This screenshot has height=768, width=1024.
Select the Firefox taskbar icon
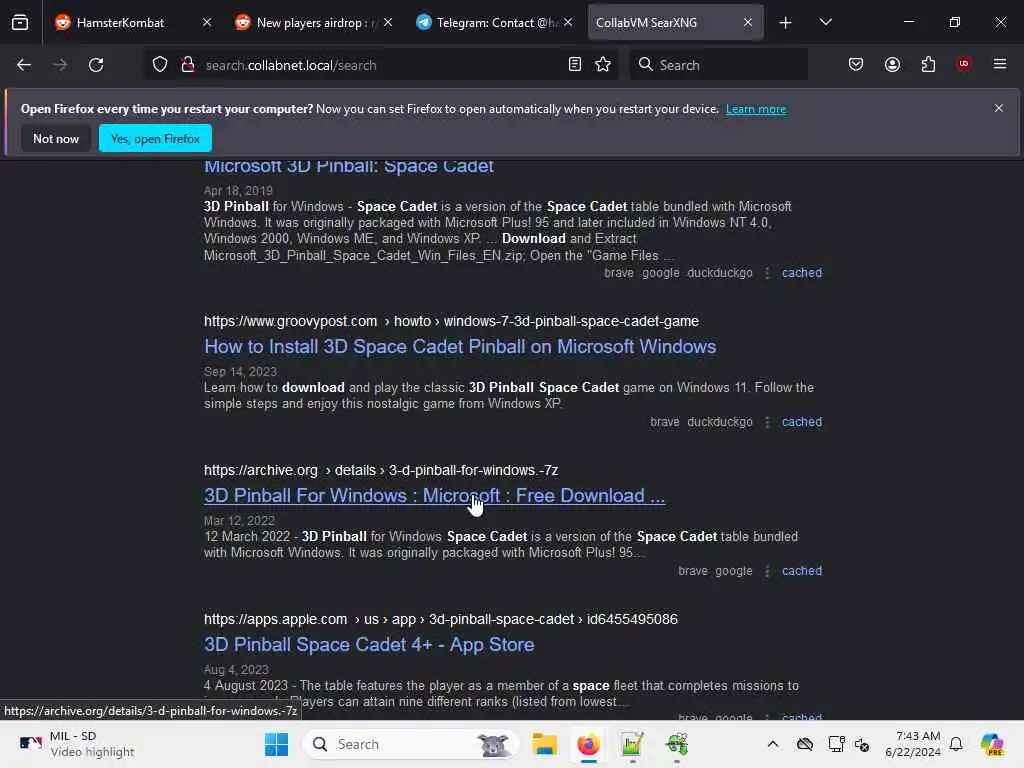pyautogui.click(x=588, y=744)
